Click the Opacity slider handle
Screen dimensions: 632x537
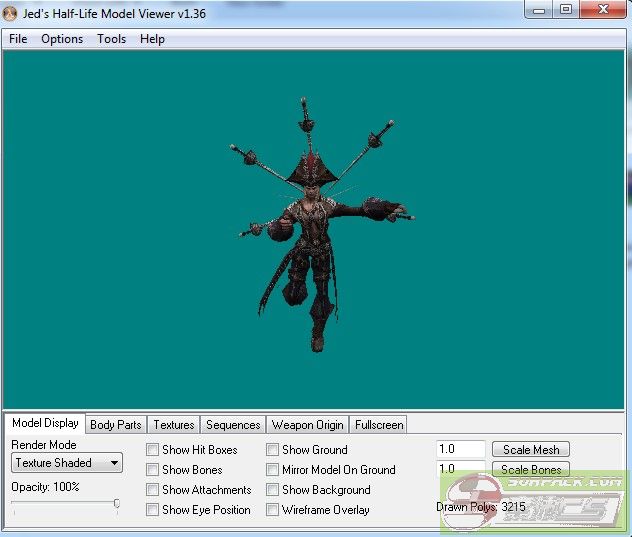point(117,503)
